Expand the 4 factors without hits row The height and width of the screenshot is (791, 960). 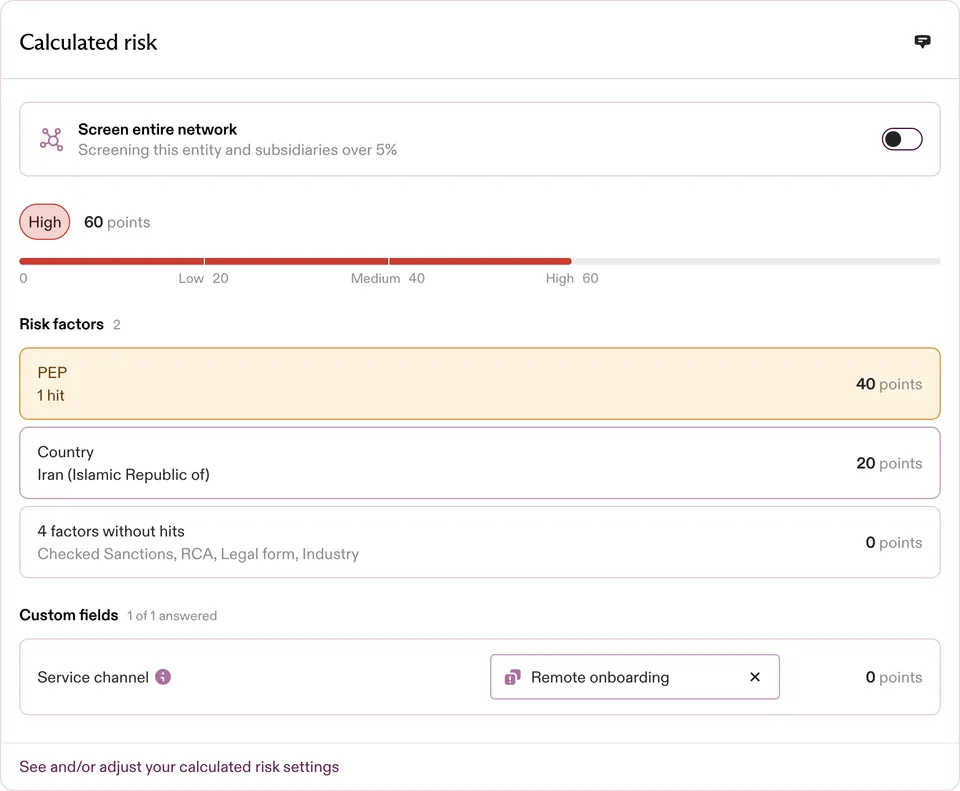pyautogui.click(x=479, y=542)
